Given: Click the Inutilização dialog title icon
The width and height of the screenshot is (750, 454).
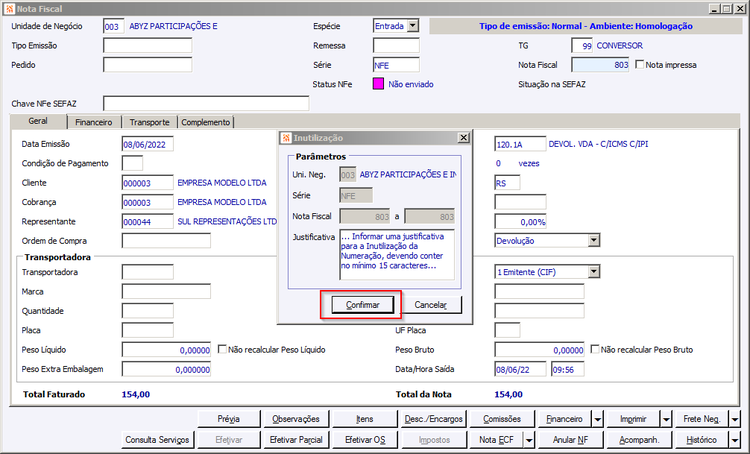Looking at the screenshot, I should [286, 138].
